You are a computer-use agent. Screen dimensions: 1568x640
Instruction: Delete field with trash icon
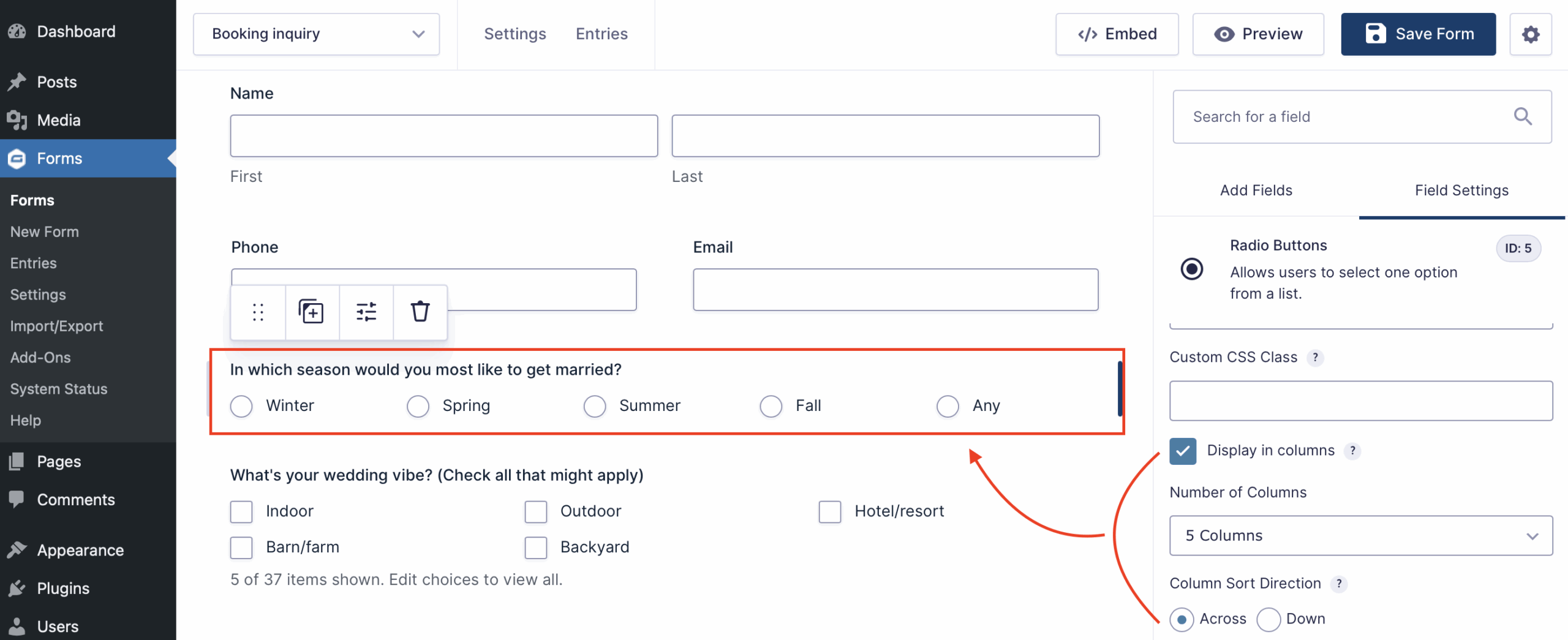[420, 312]
